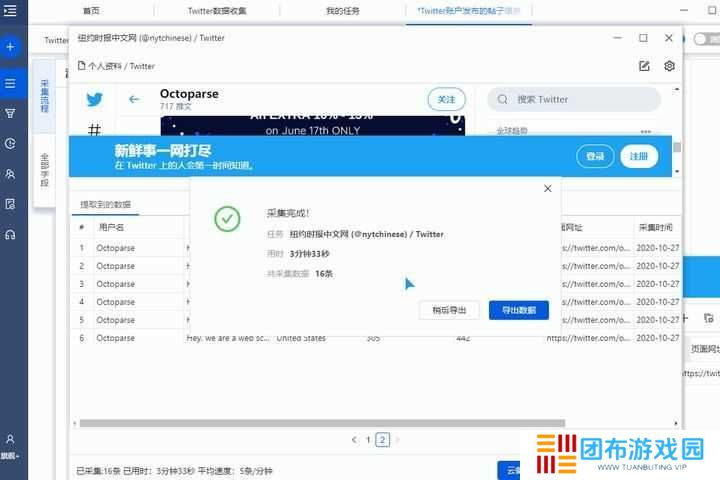The height and width of the screenshot is (480, 720).
Task: Switch to Twitter数据收集 tab
Action: (x=217, y=11)
